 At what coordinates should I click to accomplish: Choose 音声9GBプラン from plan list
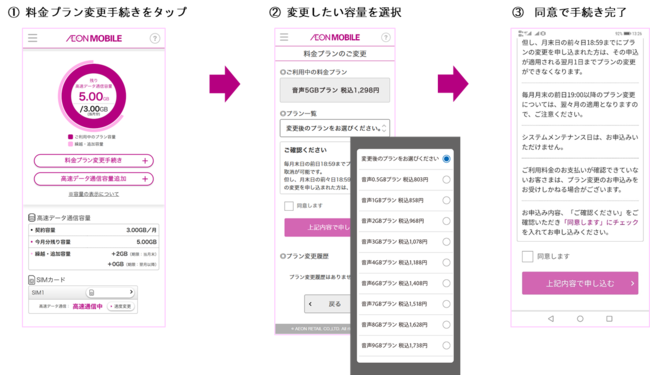pos(405,346)
